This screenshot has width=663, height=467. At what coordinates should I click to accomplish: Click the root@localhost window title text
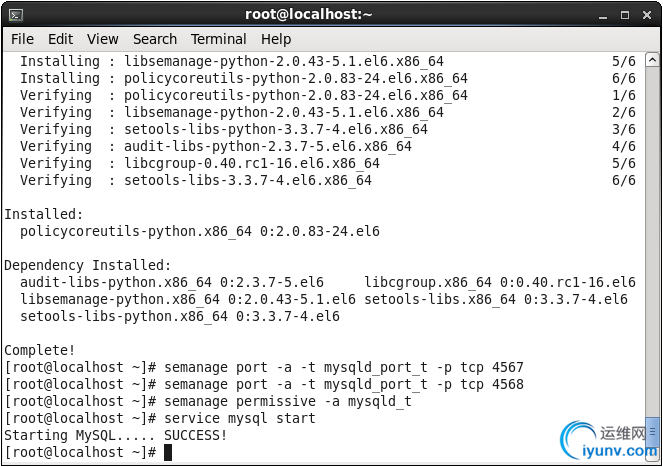[308, 14]
